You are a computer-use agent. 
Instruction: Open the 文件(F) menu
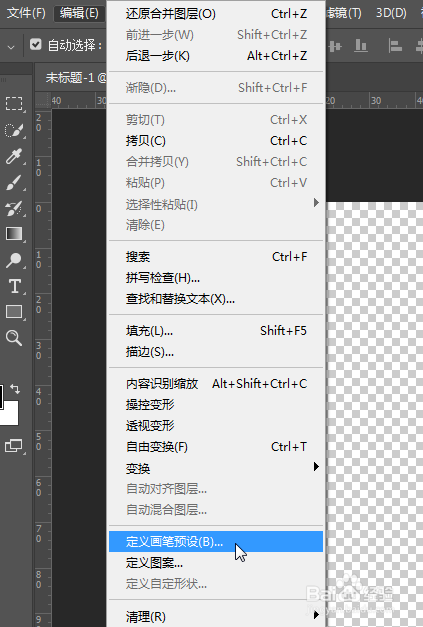[x=26, y=13]
